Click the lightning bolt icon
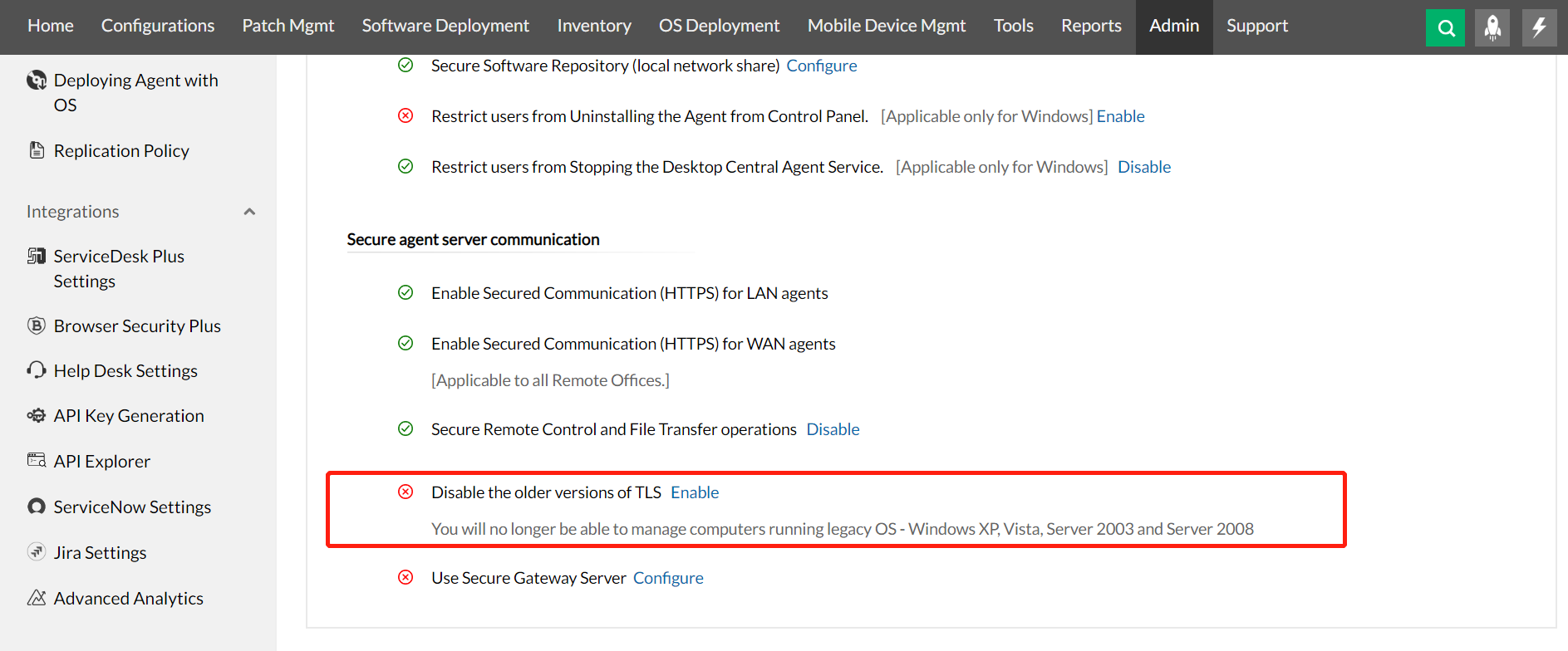 pyautogui.click(x=1539, y=28)
